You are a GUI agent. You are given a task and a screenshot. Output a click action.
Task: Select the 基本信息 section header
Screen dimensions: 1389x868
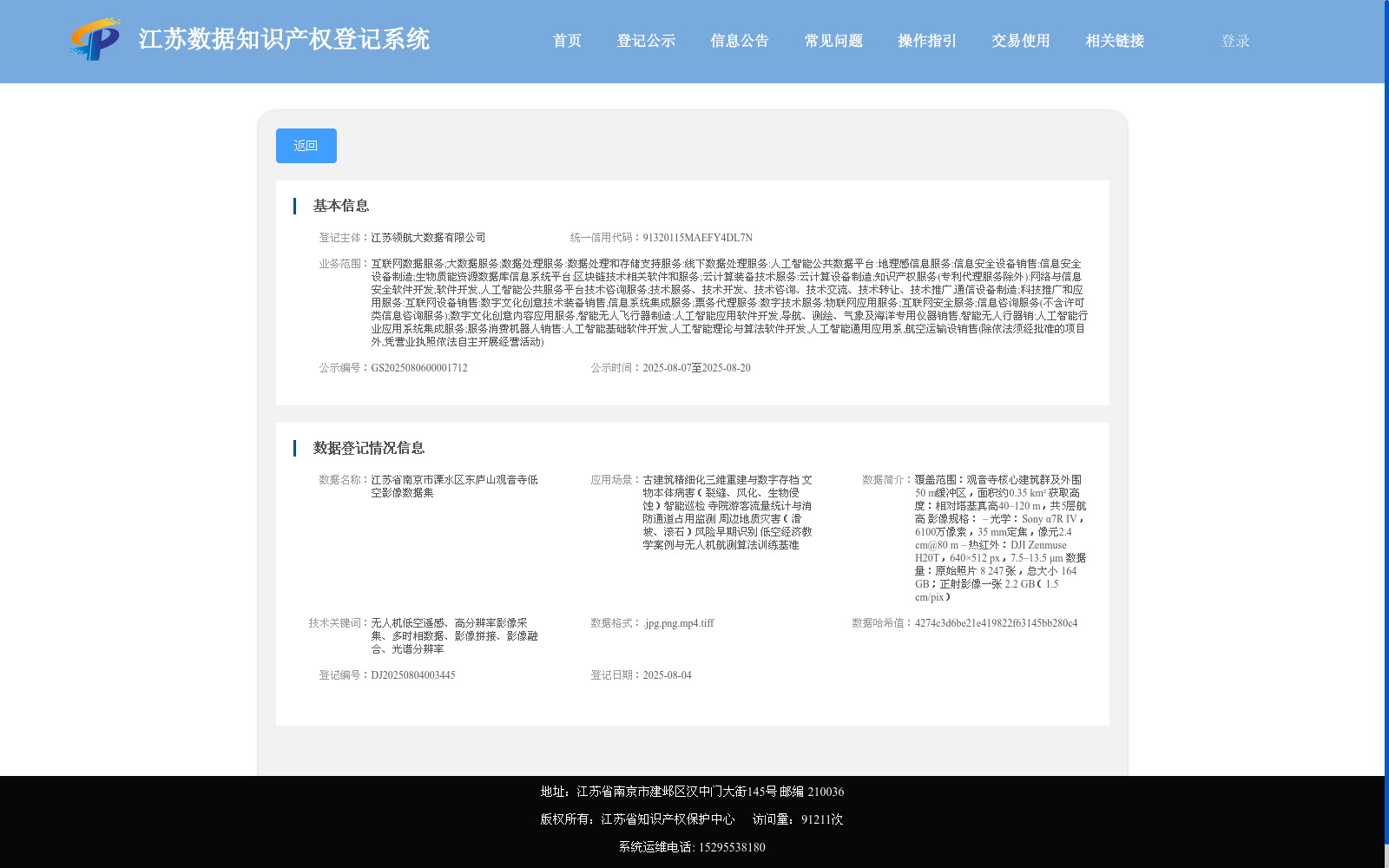click(340, 206)
